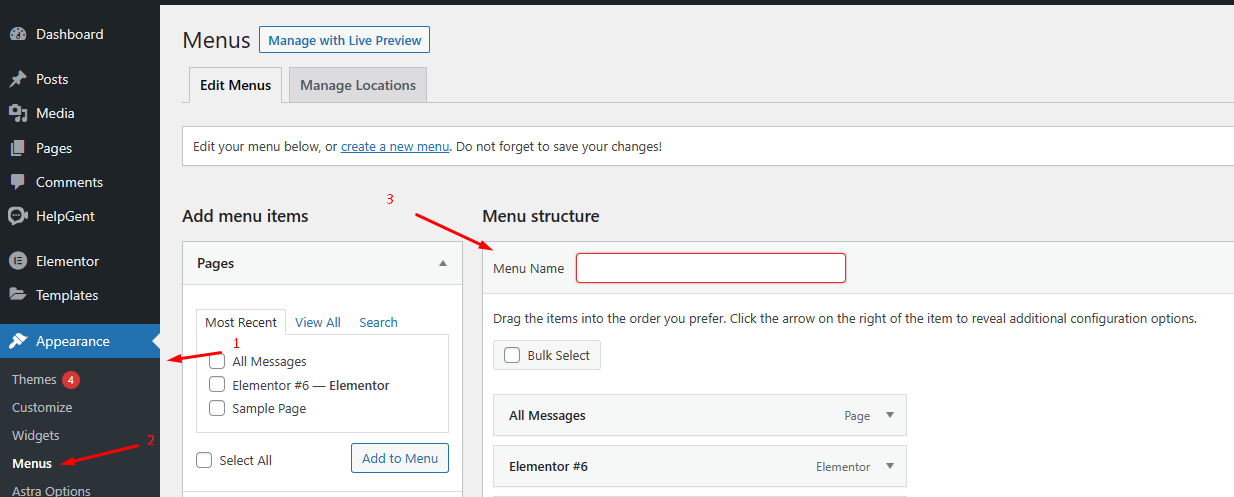
Task: Go to Menus submenu
Action: [32, 464]
